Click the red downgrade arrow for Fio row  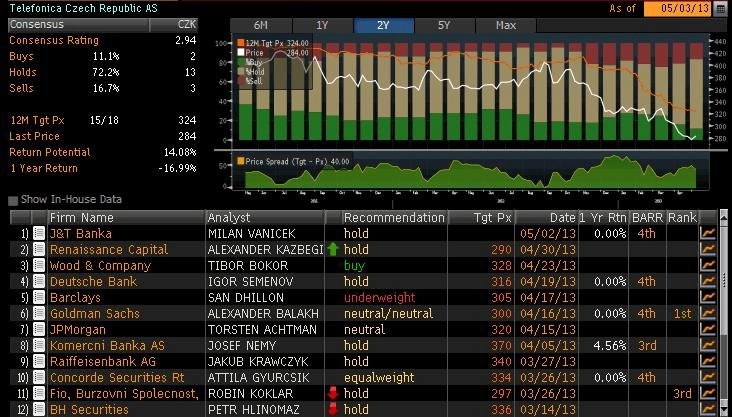coord(332,393)
